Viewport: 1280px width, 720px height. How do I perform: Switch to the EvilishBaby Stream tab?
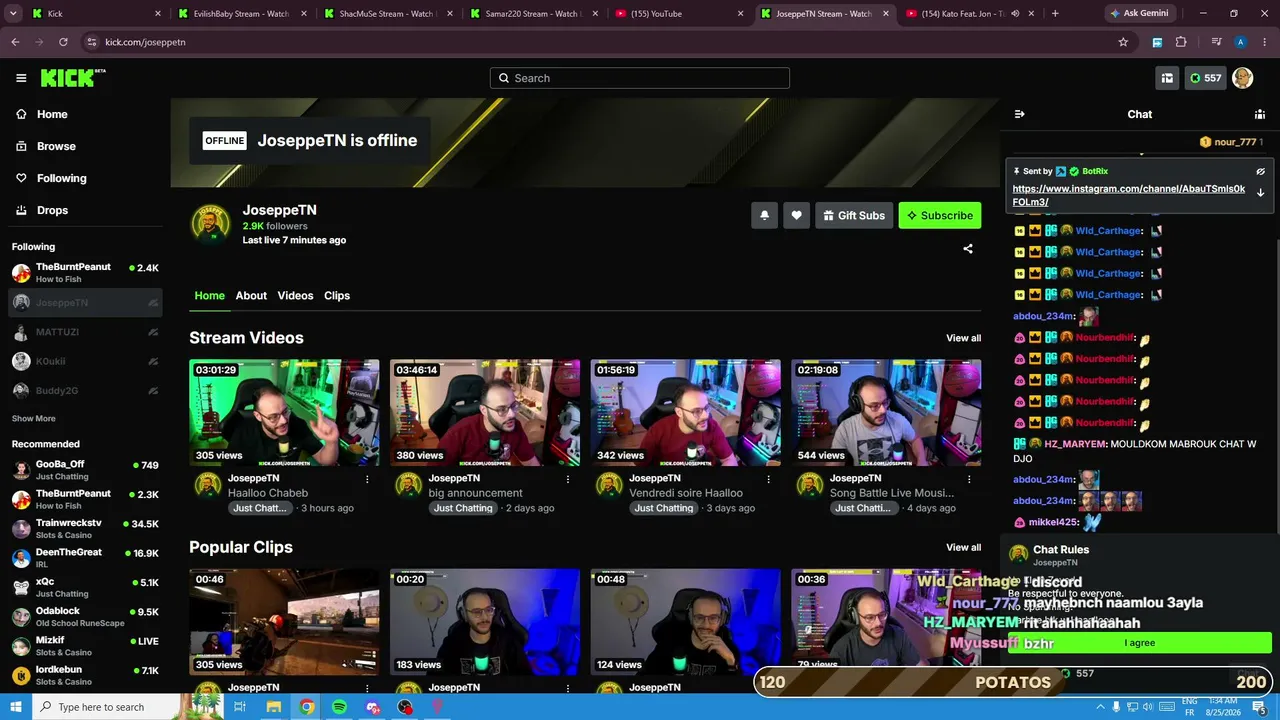pyautogui.click(x=242, y=14)
